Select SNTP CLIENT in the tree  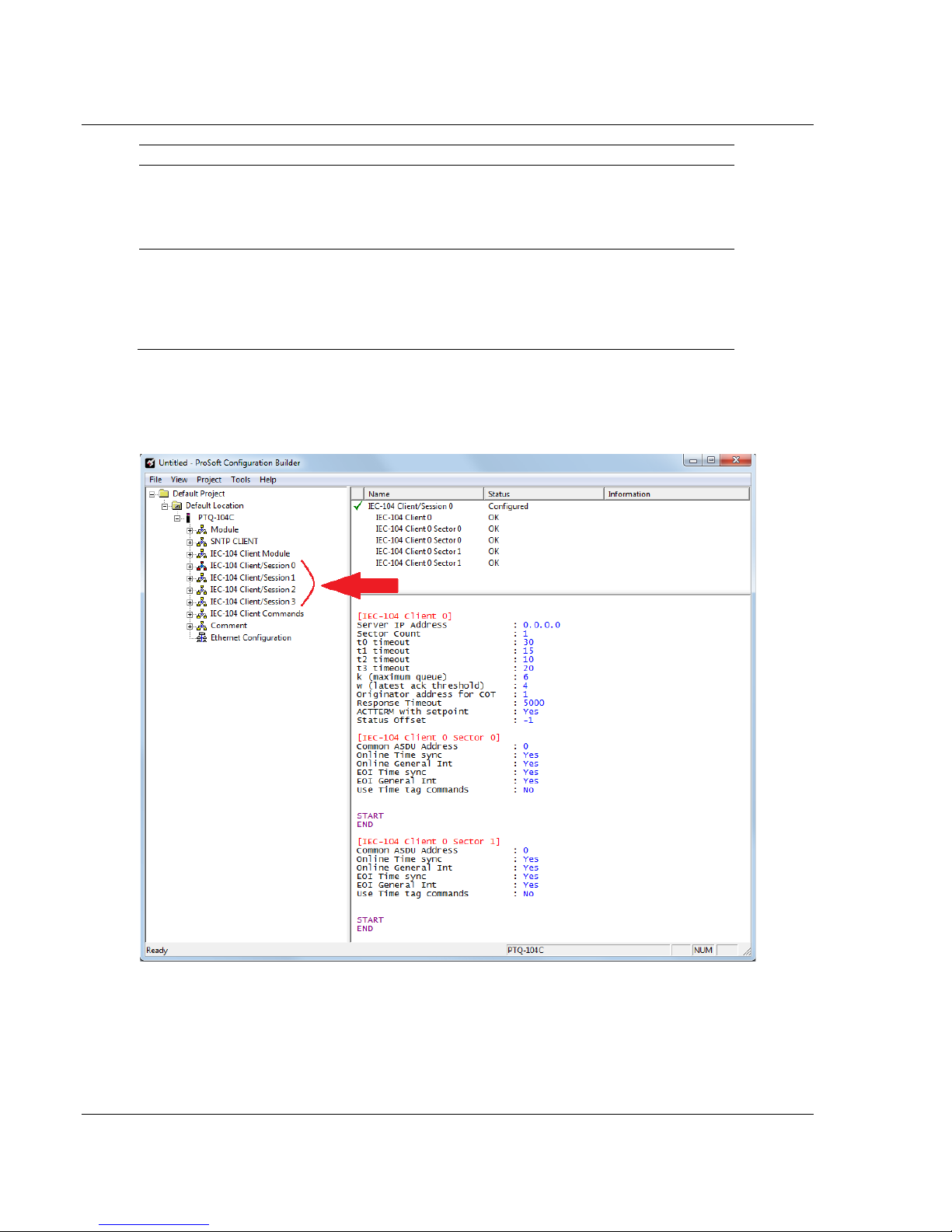[234, 542]
